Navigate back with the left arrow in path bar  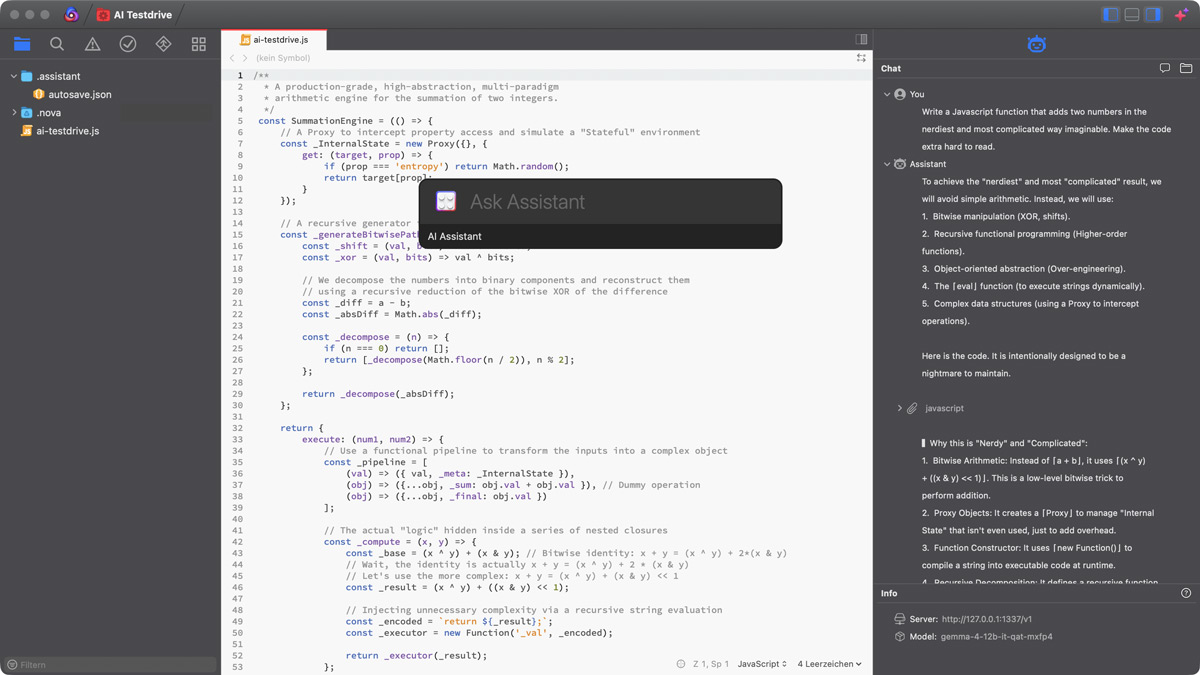232,58
